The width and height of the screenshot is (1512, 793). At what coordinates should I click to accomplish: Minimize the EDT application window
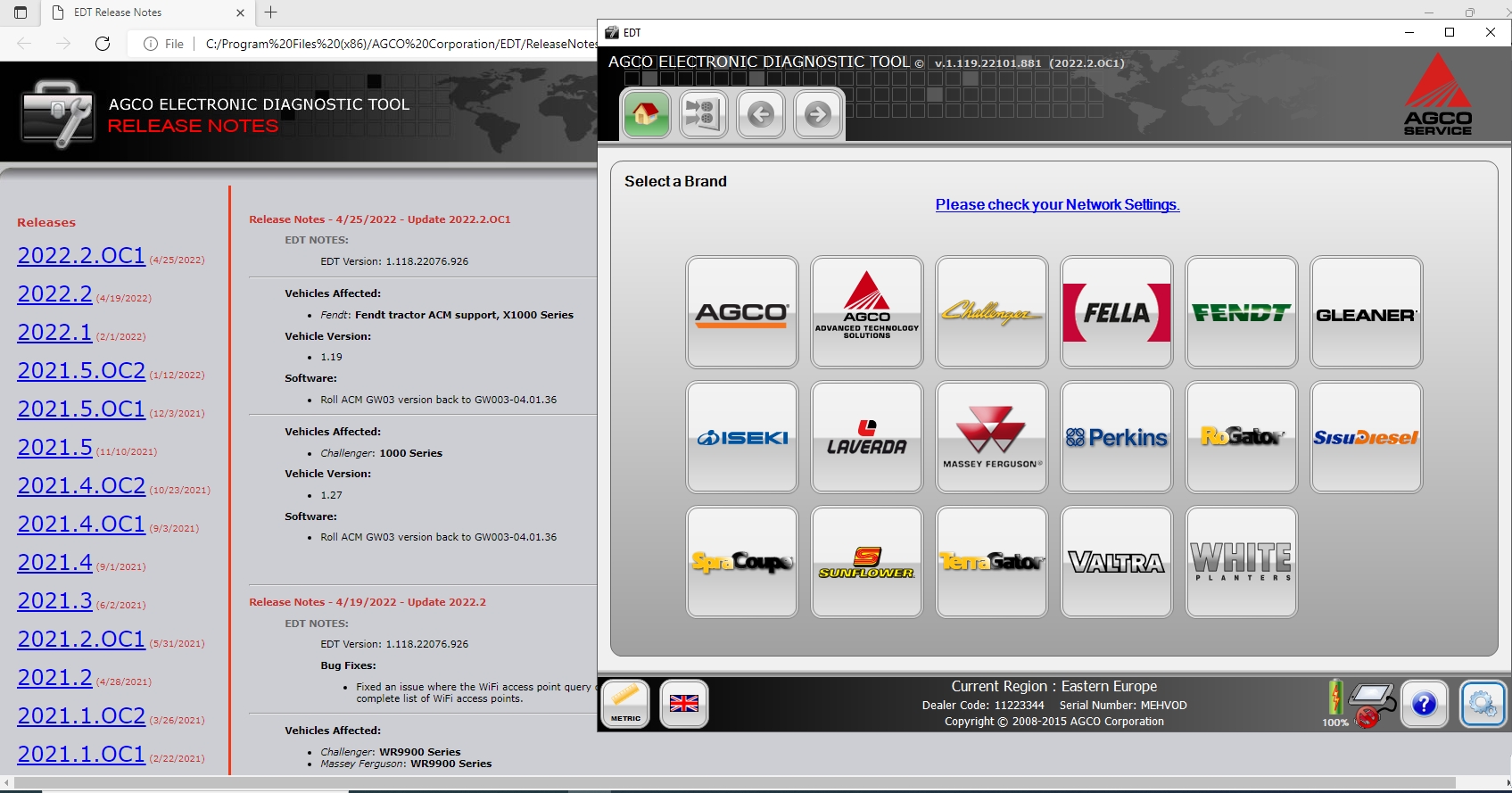(x=1409, y=32)
